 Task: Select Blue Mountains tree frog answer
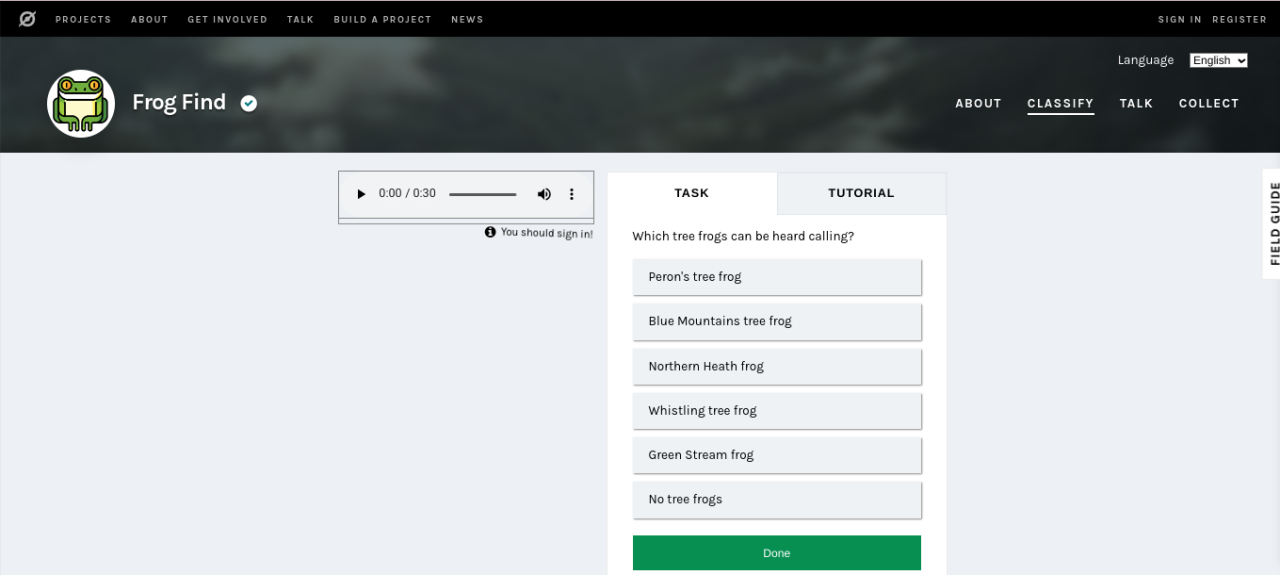pos(777,321)
